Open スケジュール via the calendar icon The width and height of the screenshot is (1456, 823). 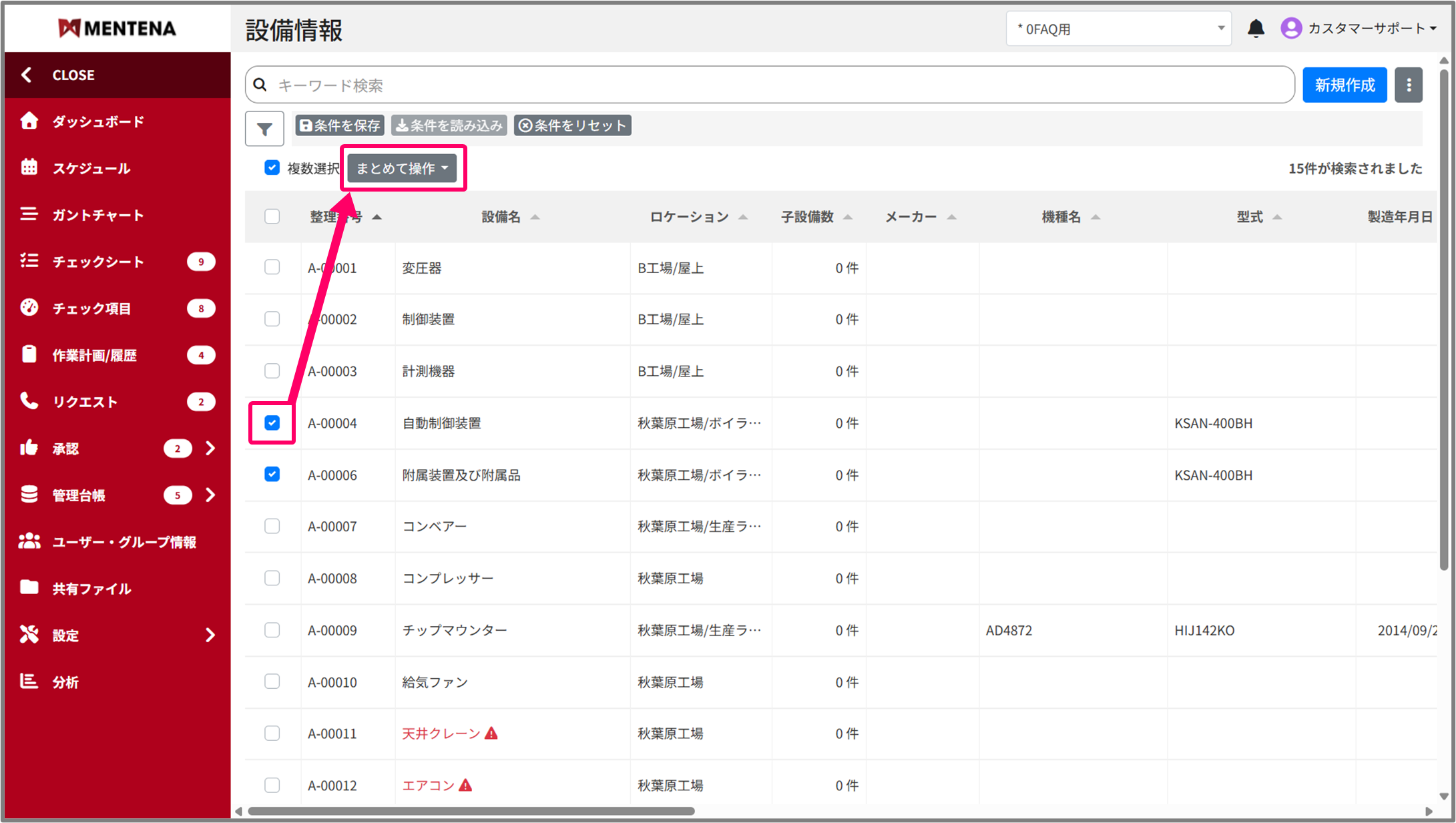(x=29, y=168)
